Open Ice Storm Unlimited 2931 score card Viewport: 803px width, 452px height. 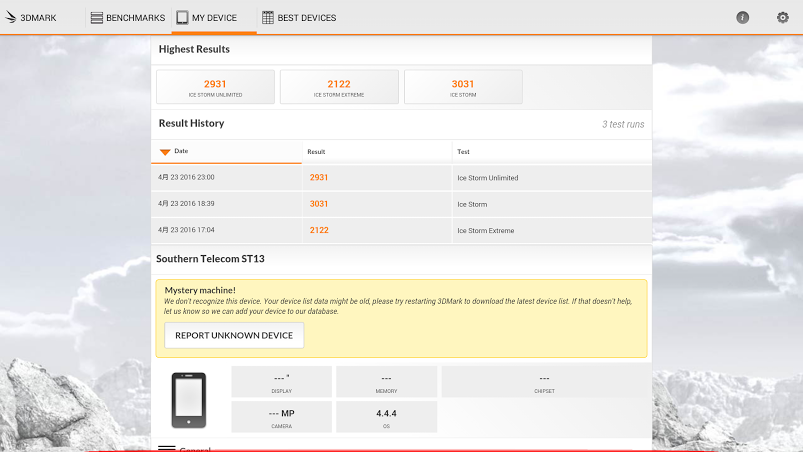click(x=215, y=87)
